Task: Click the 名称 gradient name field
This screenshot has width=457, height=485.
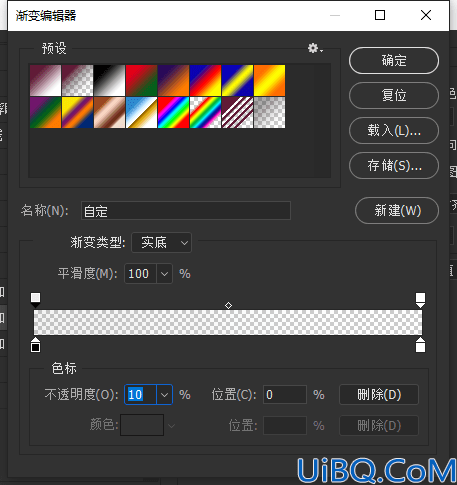Action: (186, 211)
